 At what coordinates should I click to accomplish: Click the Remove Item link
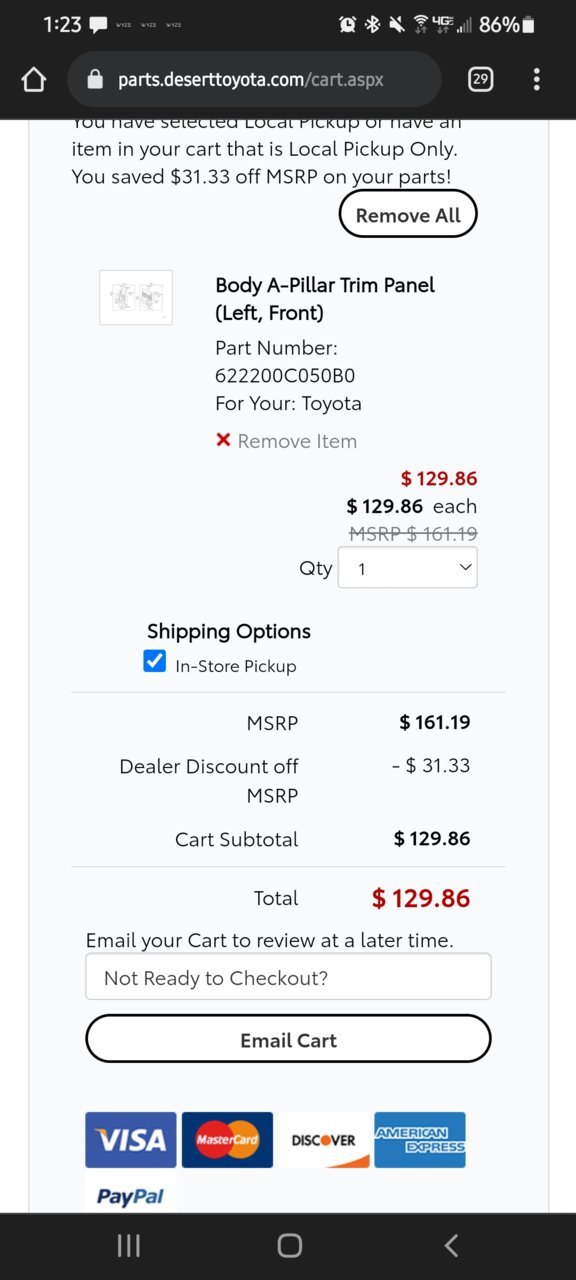click(297, 441)
